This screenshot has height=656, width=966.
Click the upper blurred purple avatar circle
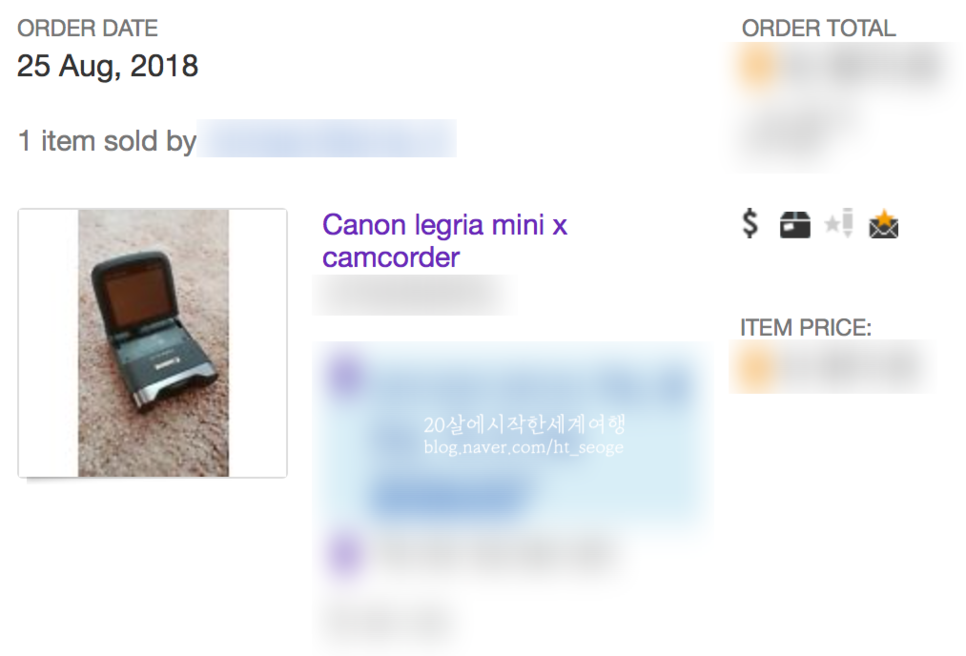tap(346, 374)
